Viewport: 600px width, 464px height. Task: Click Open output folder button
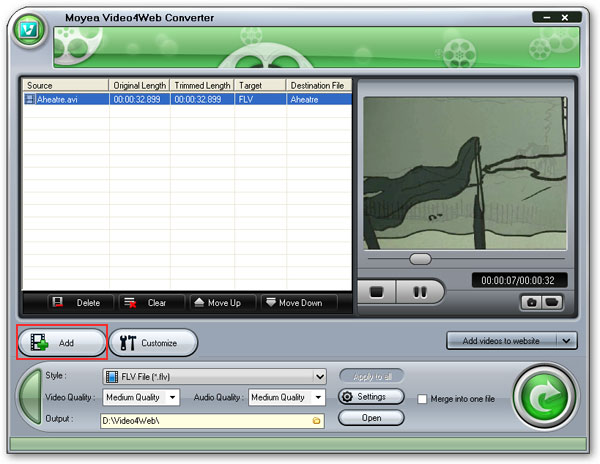pos(371,418)
